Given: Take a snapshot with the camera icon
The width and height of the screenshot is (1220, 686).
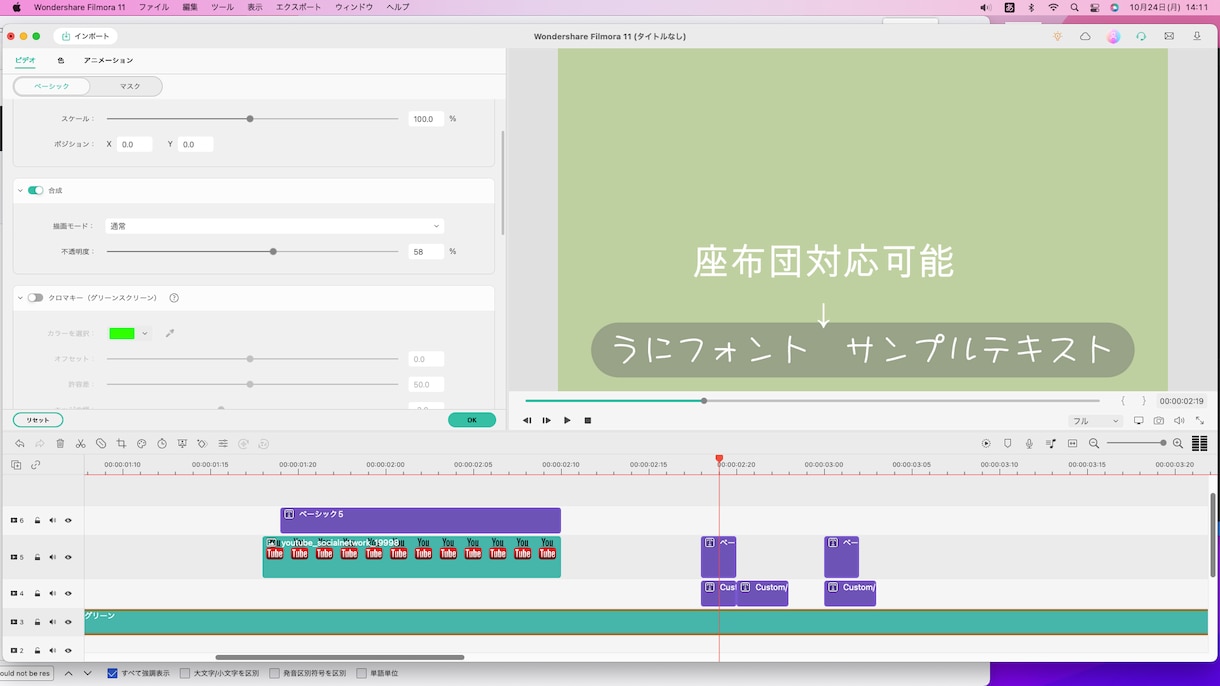Looking at the screenshot, I should pos(1159,421).
